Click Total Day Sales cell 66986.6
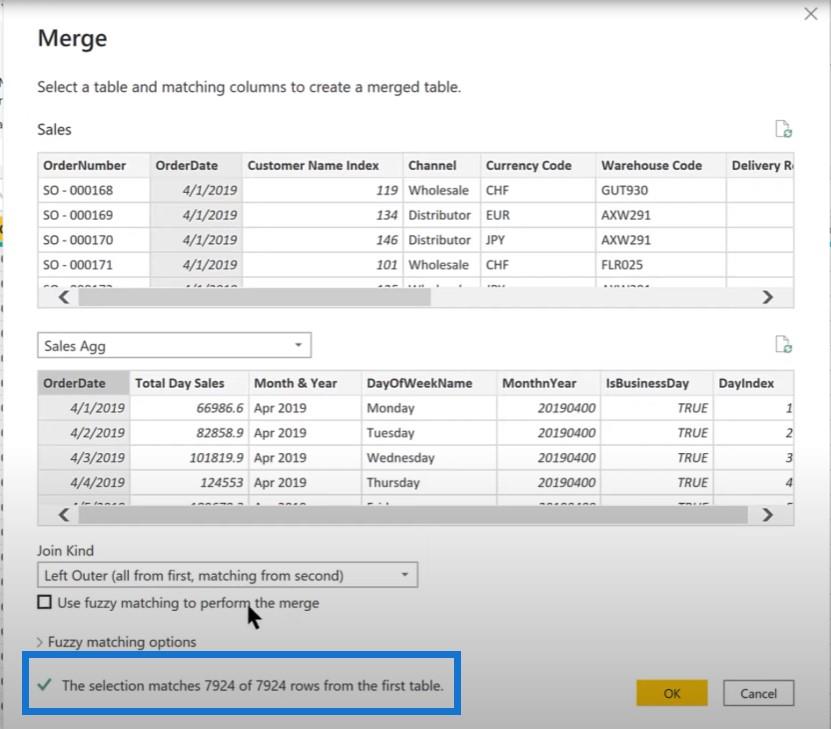 189,408
